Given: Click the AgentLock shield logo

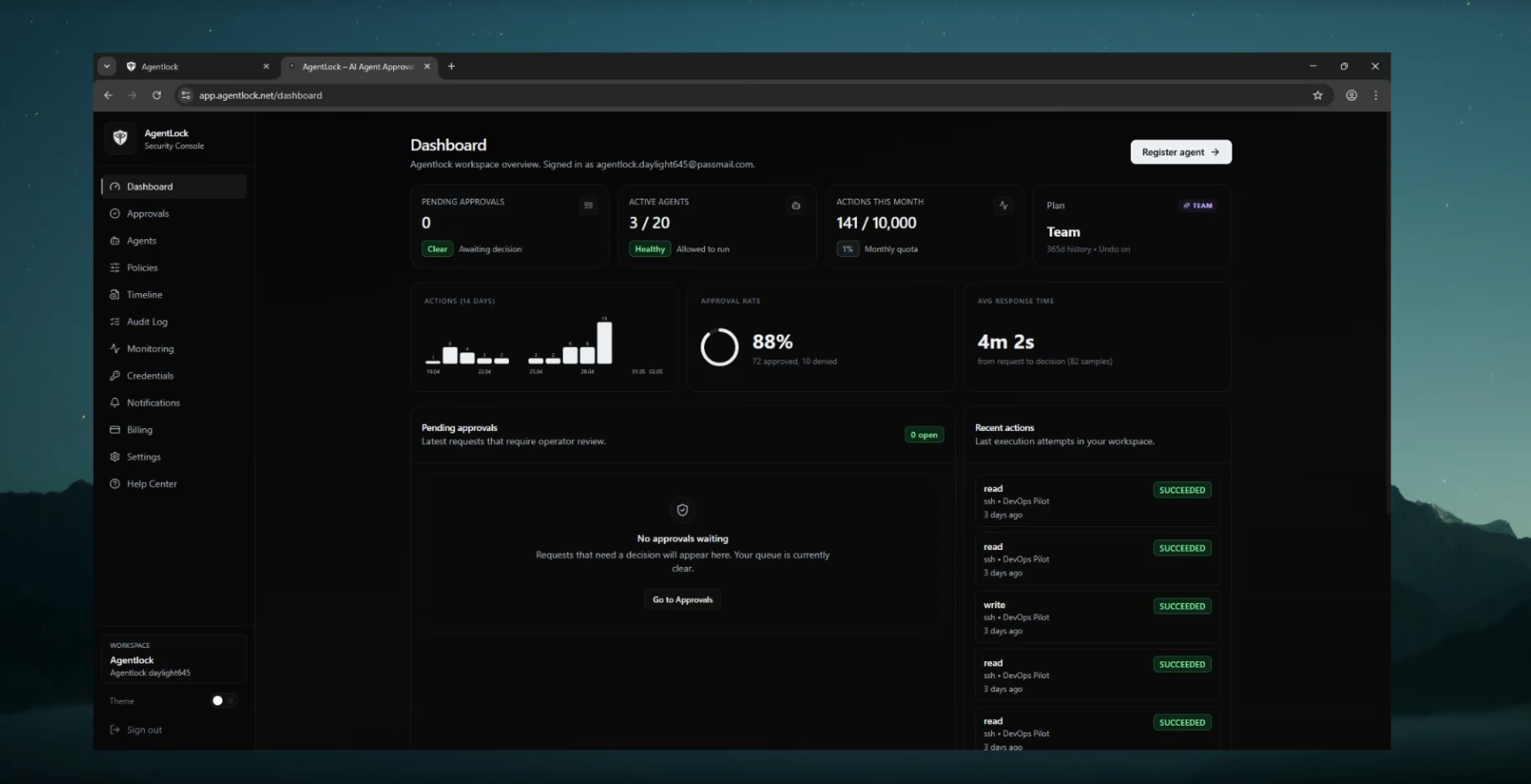Looking at the screenshot, I should 121,139.
